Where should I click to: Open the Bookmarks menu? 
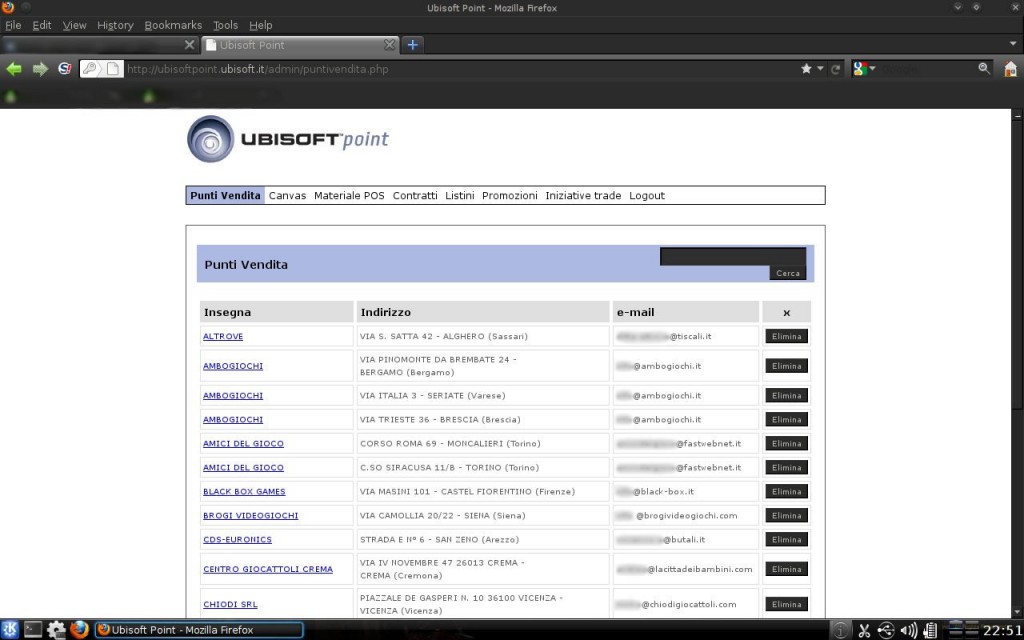pyautogui.click(x=173, y=25)
